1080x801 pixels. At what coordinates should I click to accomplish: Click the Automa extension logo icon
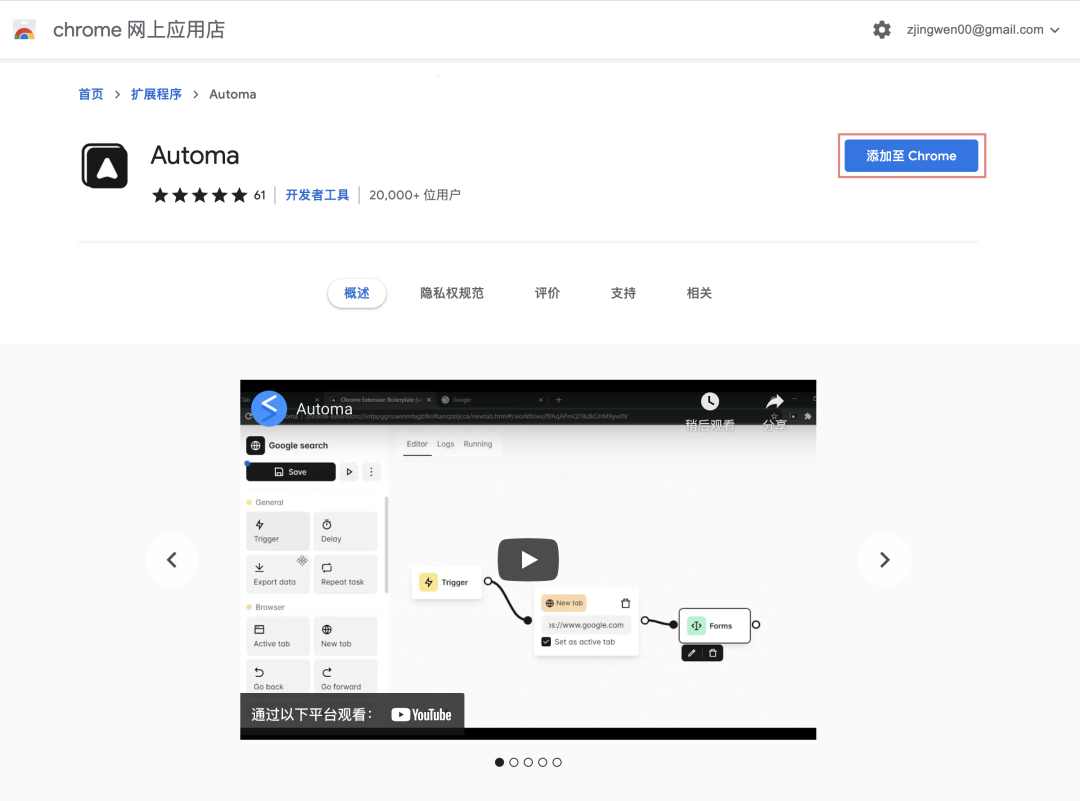tap(105, 166)
